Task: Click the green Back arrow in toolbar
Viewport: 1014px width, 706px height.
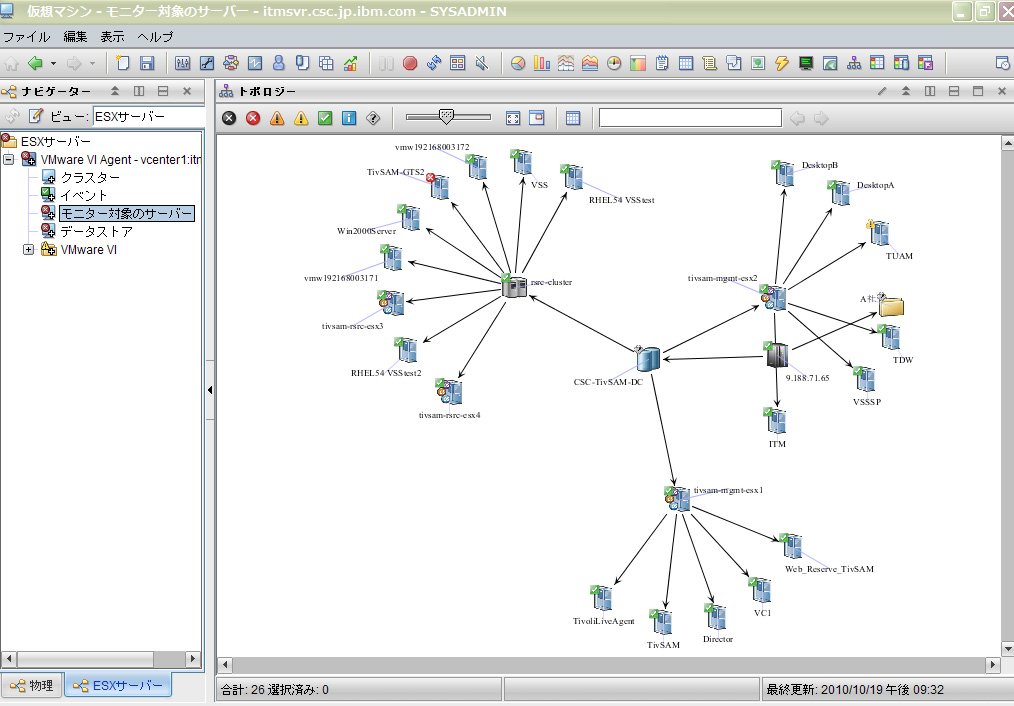Action: point(36,63)
